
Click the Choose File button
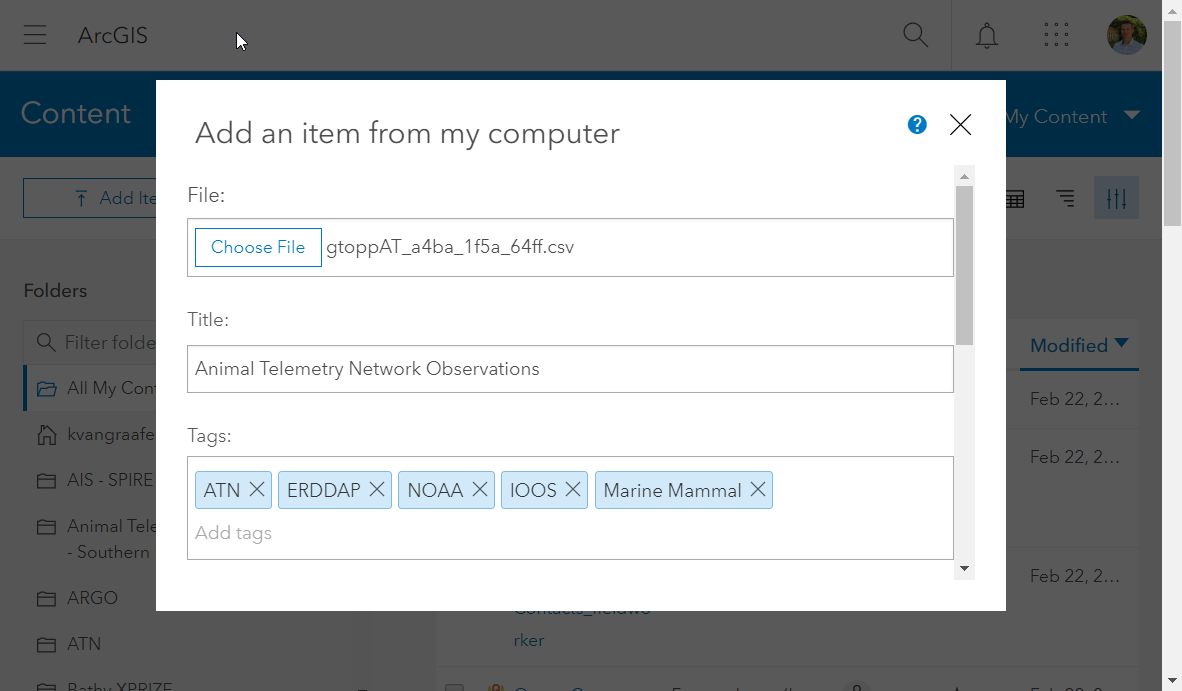point(258,248)
